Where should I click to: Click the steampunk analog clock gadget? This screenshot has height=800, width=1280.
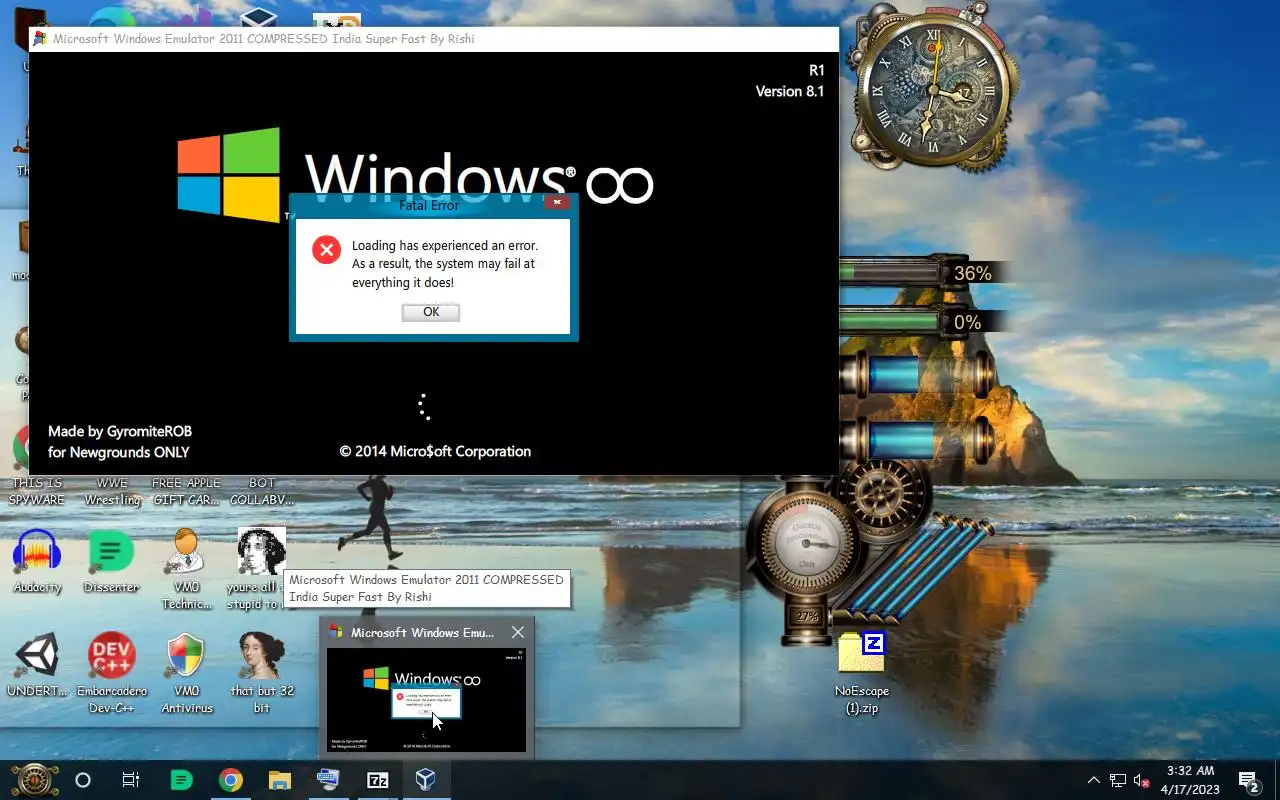coord(934,90)
